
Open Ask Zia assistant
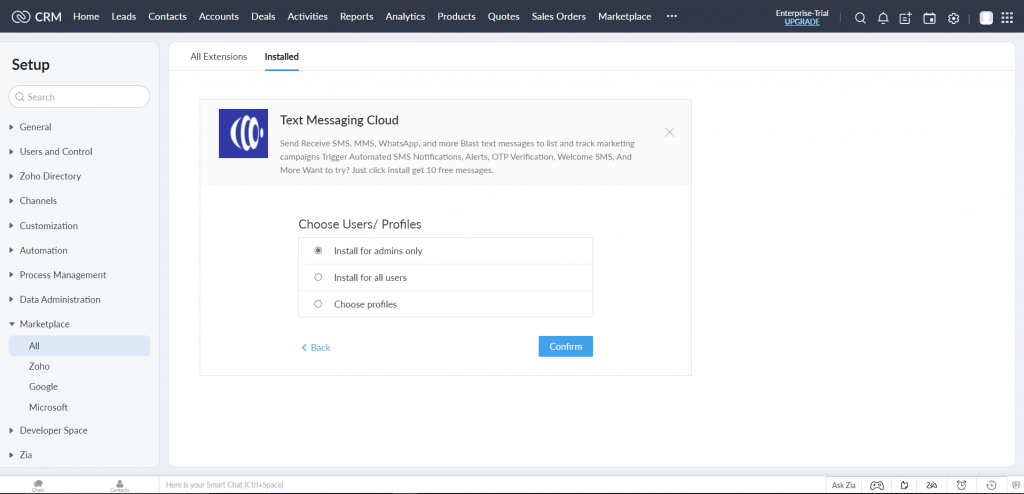click(844, 485)
